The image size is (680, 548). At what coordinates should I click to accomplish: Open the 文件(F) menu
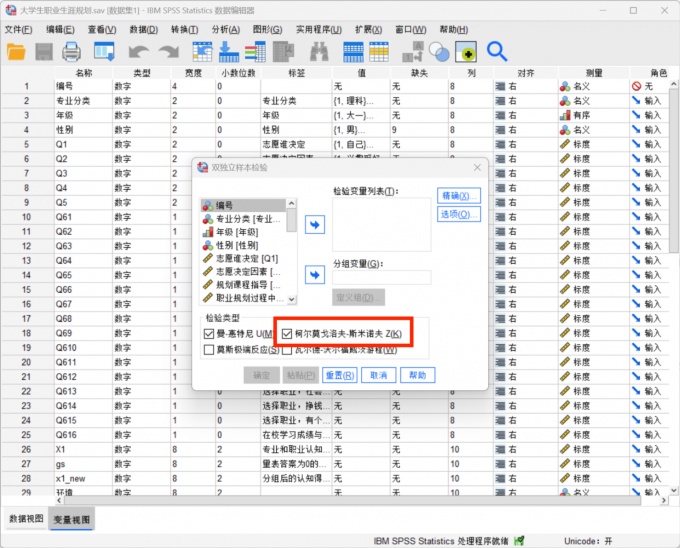18,29
